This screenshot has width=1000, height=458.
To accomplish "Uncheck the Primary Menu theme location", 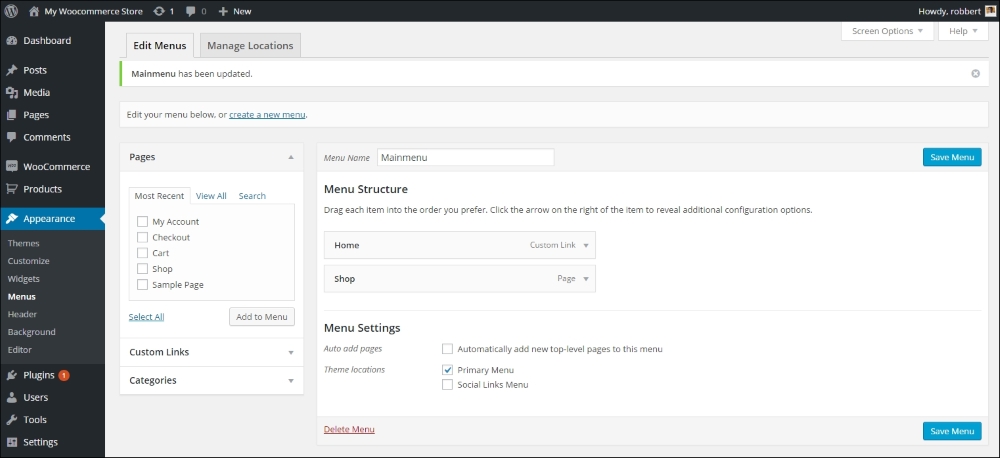I will 447,370.
